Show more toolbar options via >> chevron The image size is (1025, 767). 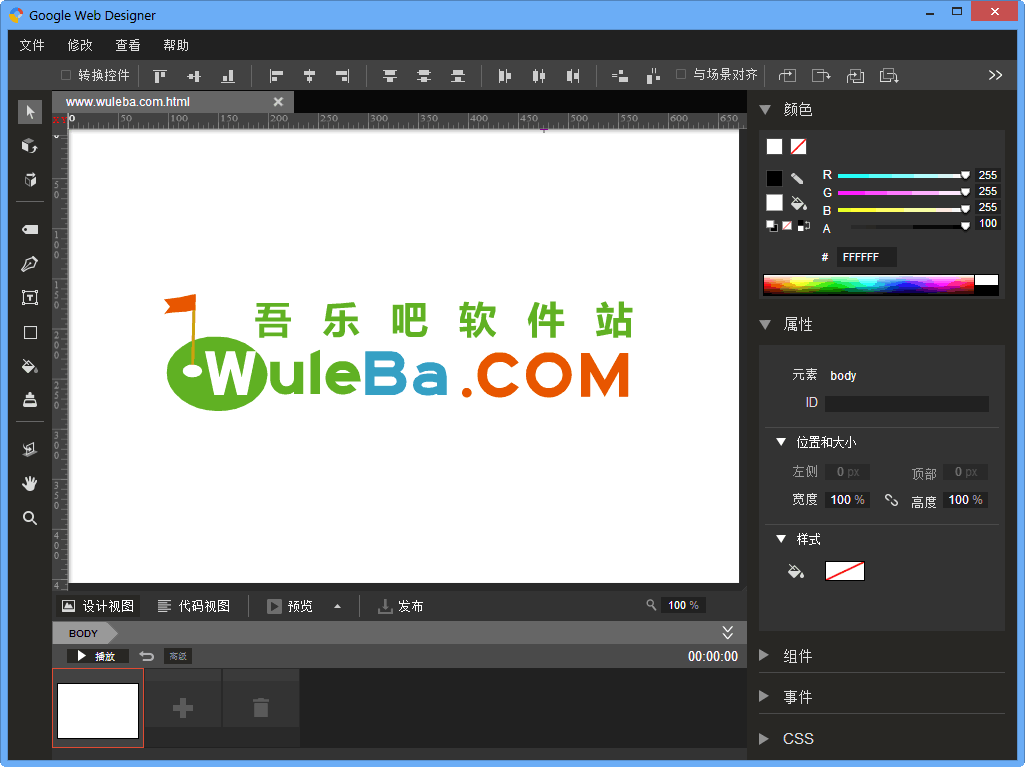tap(995, 75)
